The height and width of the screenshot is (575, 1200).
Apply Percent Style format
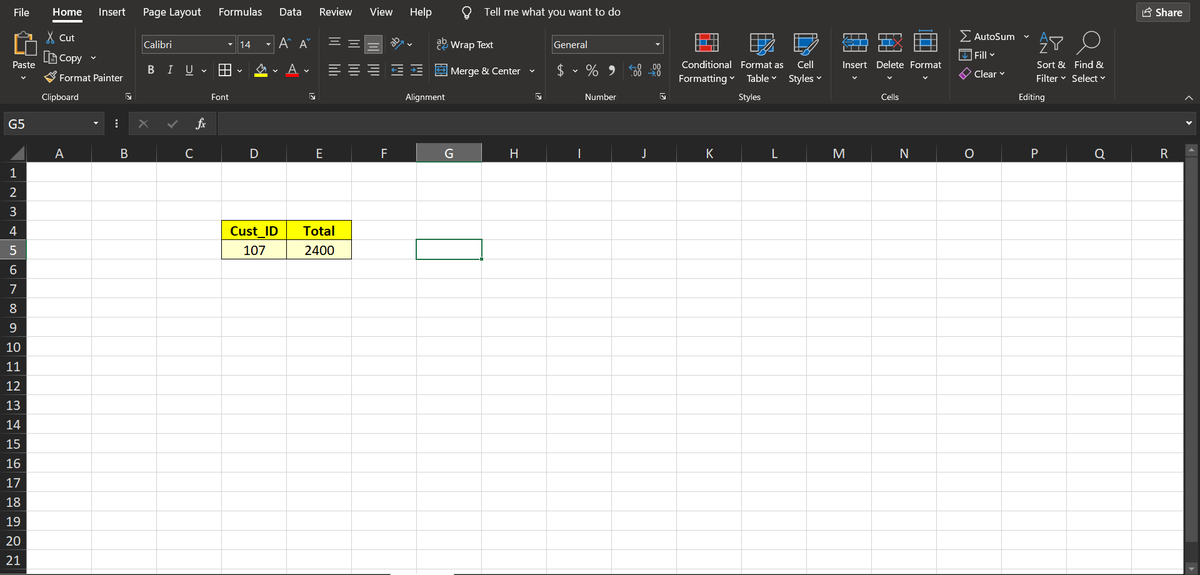[x=592, y=71]
